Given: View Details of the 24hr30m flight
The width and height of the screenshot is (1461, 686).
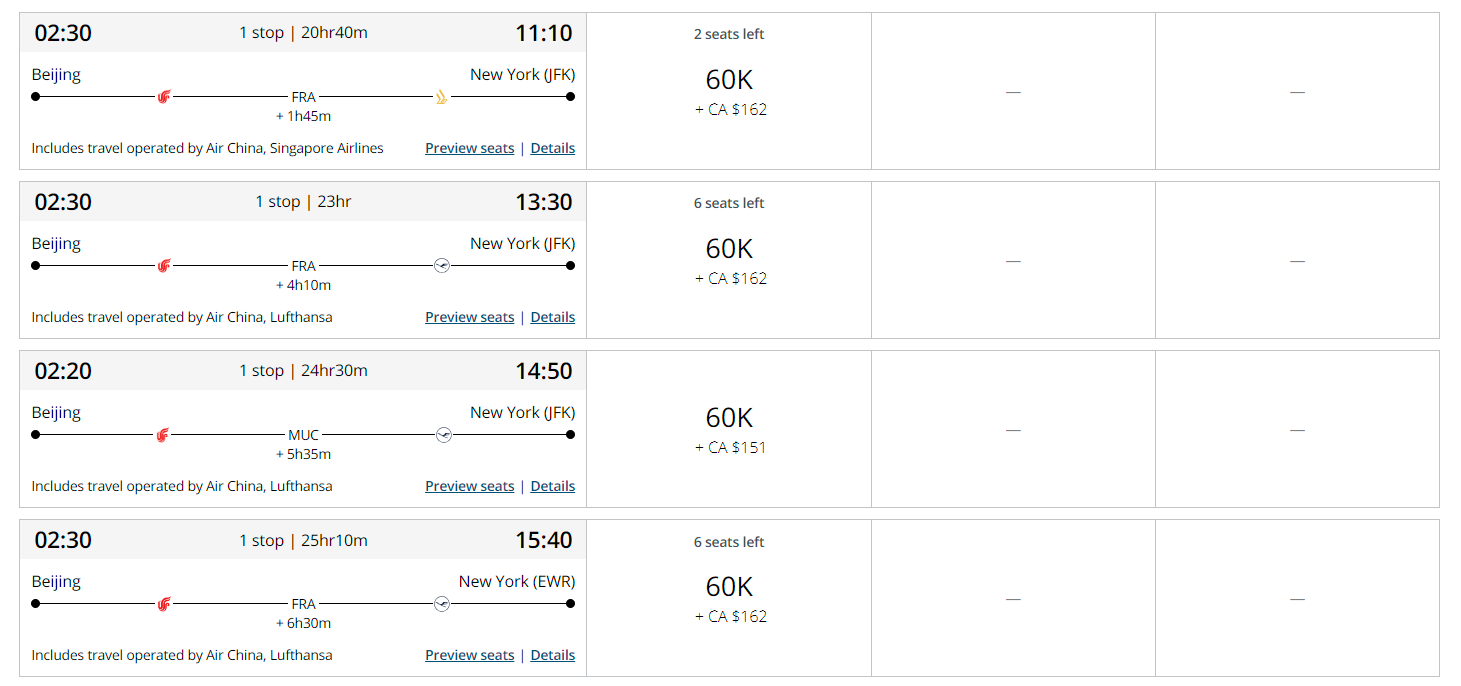Looking at the screenshot, I should coord(553,486).
